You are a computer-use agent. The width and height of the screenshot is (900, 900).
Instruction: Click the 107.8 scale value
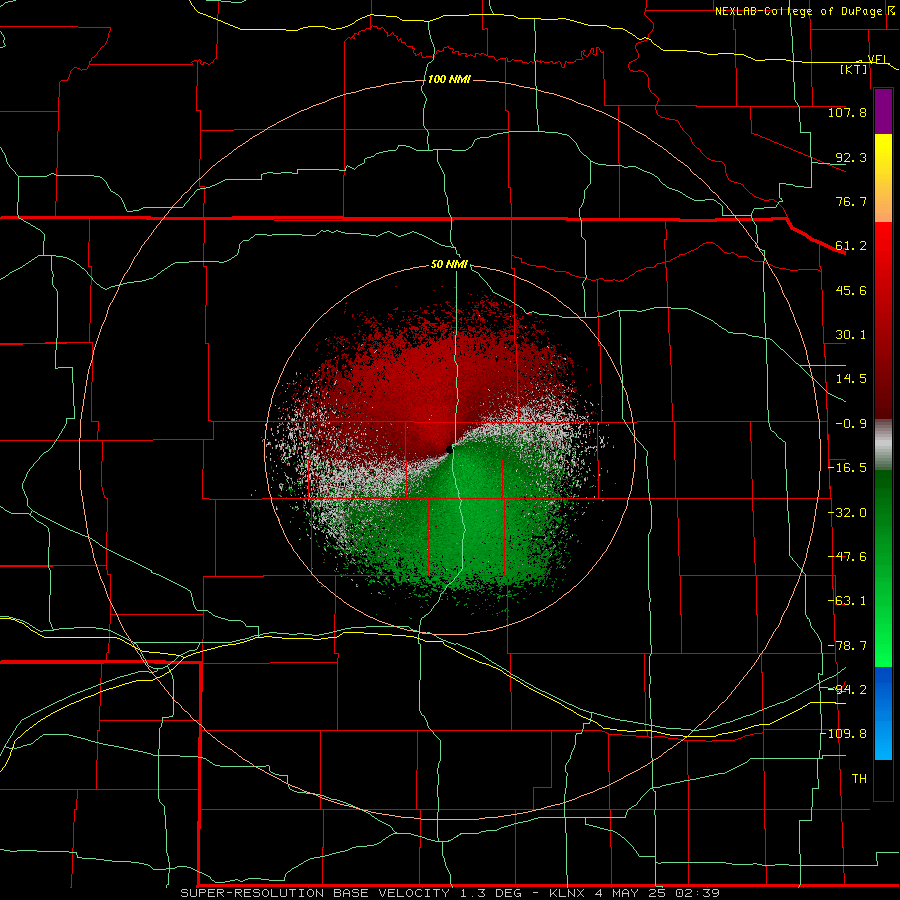click(847, 112)
